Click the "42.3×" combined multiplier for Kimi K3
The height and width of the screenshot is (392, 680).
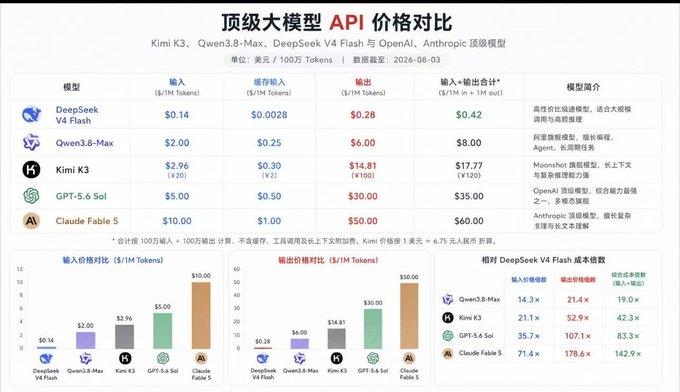tap(628, 318)
